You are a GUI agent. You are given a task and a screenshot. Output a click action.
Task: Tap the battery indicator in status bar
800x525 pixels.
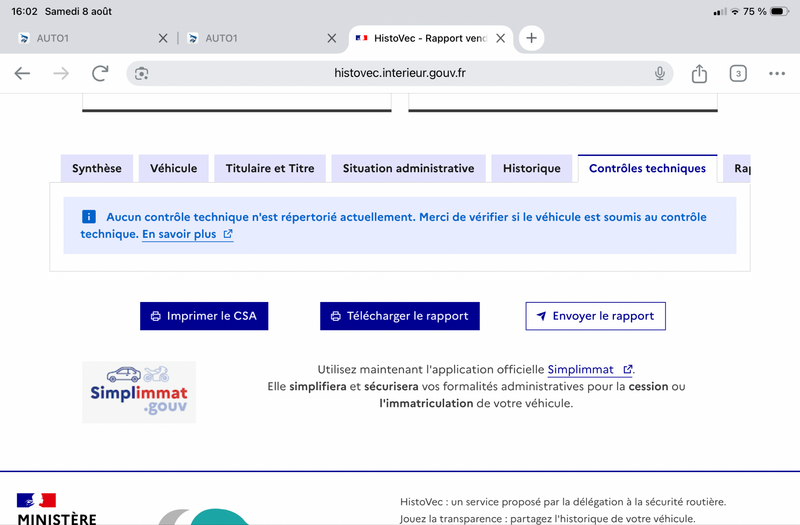tap(780, 11)
